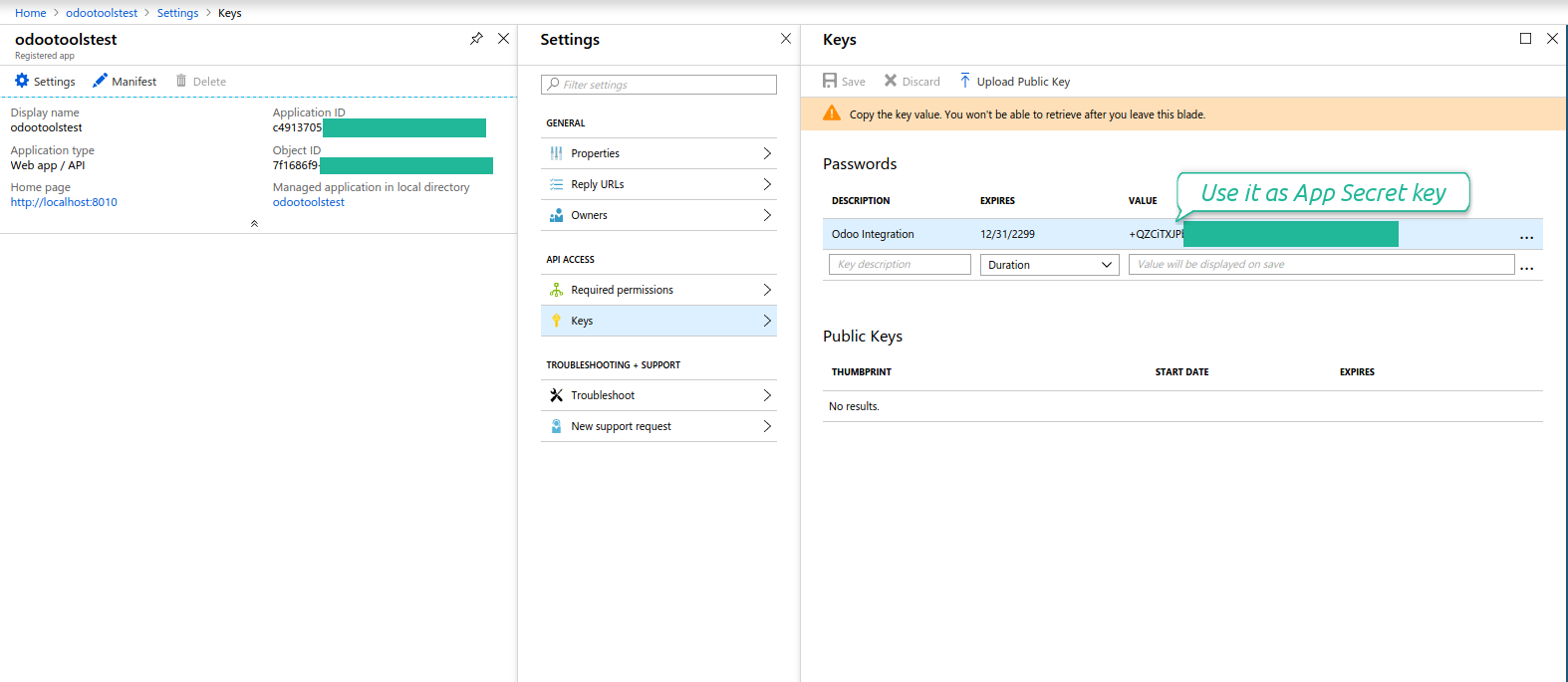This screenshot has height=682, width=1568.
Task: Click the Discard button label
Action: 921,82
